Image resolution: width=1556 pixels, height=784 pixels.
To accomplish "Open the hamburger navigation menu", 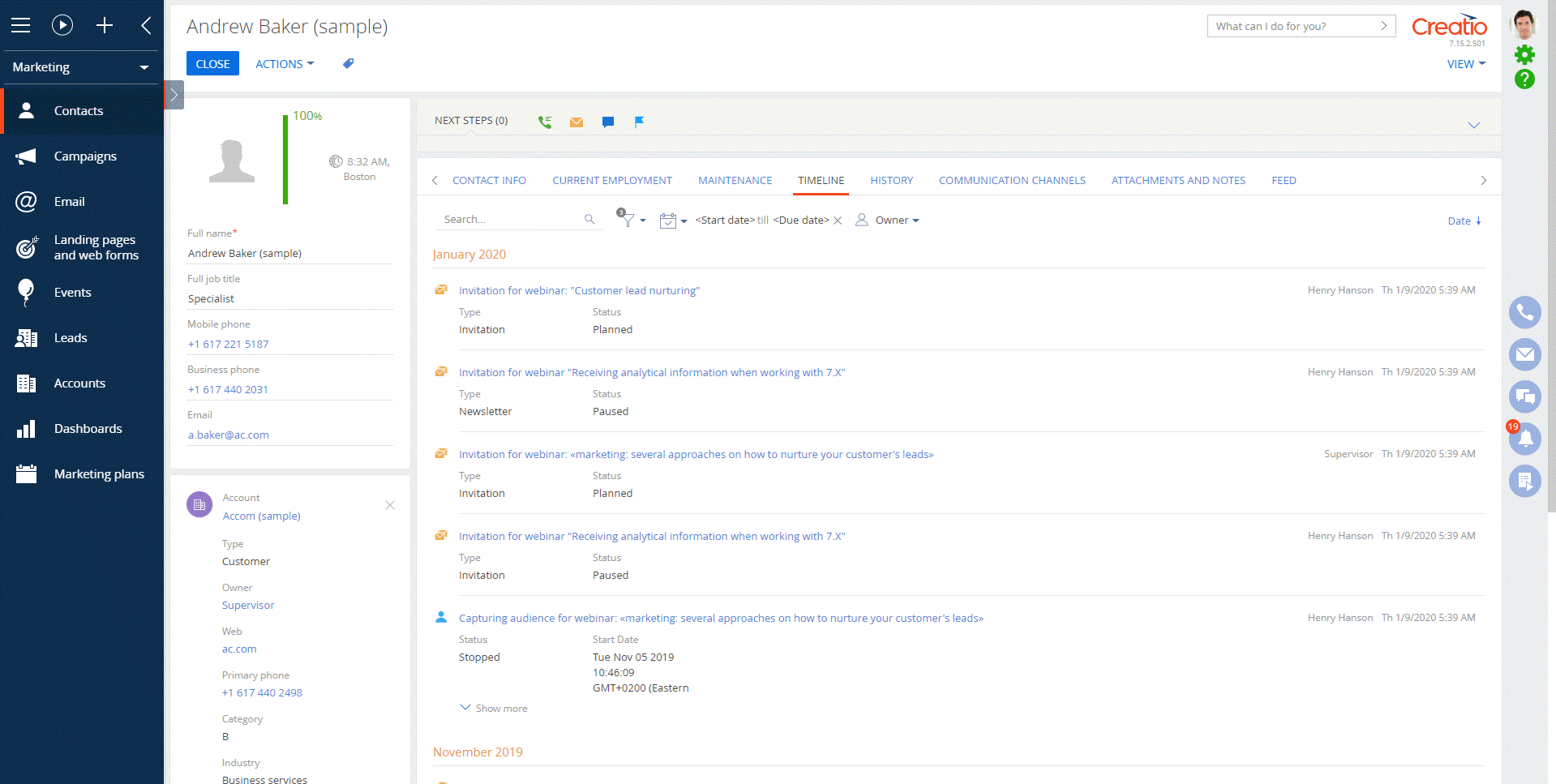I will click(x=21, y=25).
